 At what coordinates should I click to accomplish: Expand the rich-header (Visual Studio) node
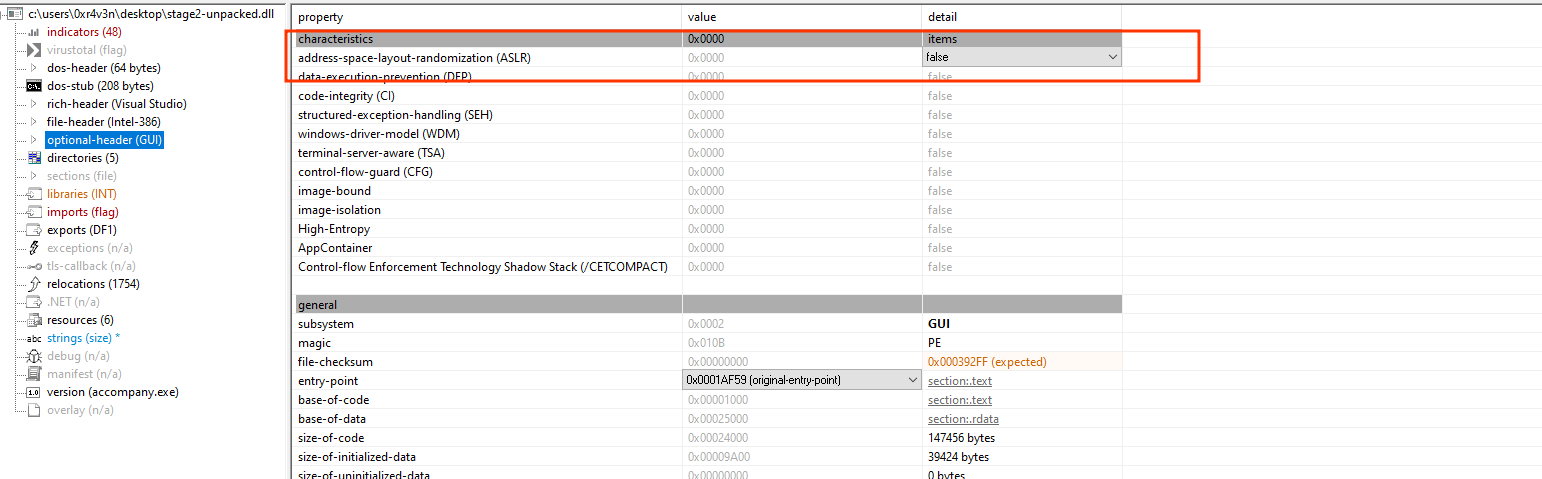34,104
